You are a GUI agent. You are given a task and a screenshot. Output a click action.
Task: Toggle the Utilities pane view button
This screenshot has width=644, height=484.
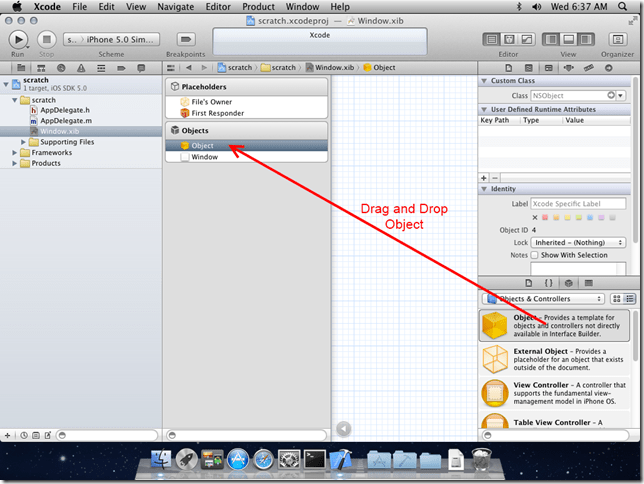[586, 39]
